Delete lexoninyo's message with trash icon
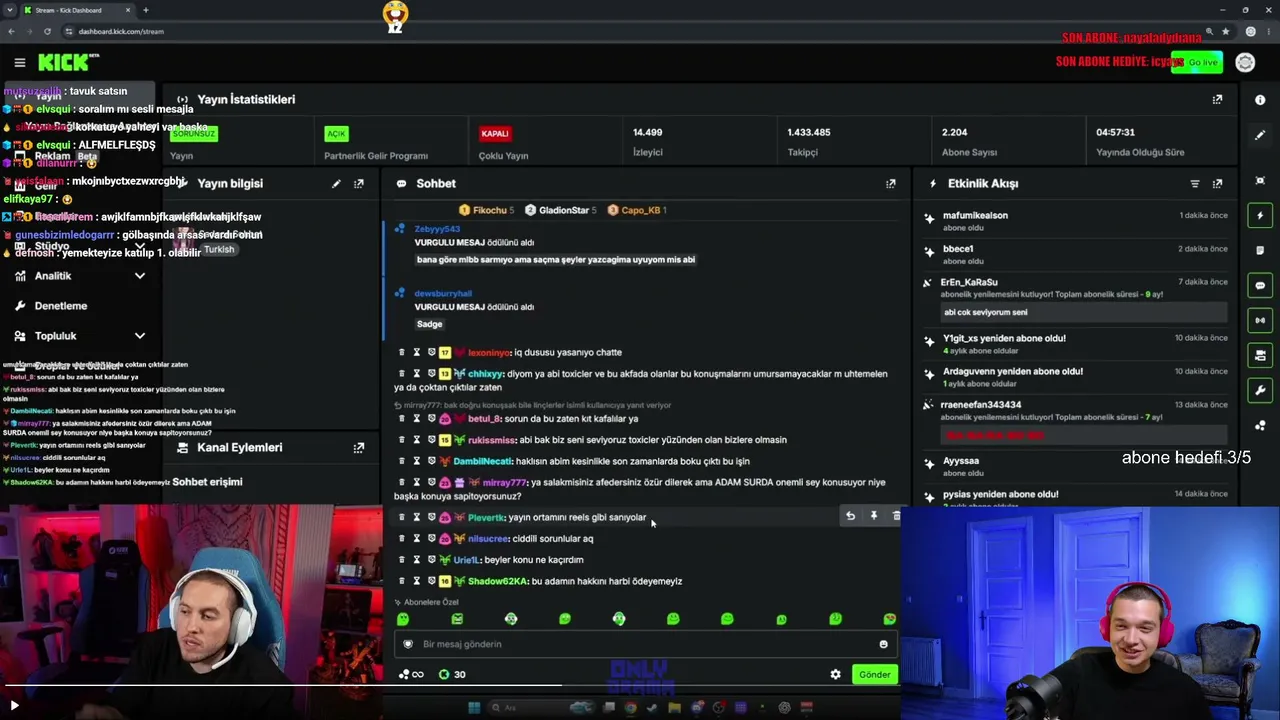 (402, 352)
